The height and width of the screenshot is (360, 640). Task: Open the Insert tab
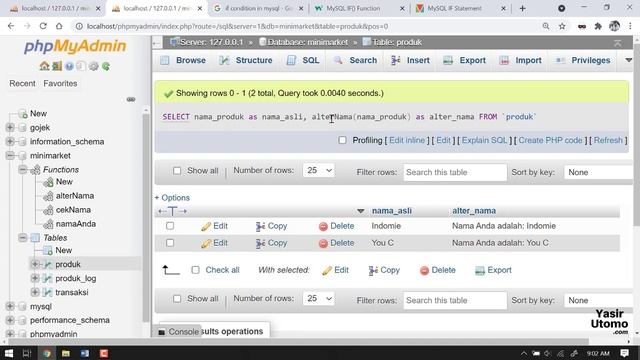point(410,60)
